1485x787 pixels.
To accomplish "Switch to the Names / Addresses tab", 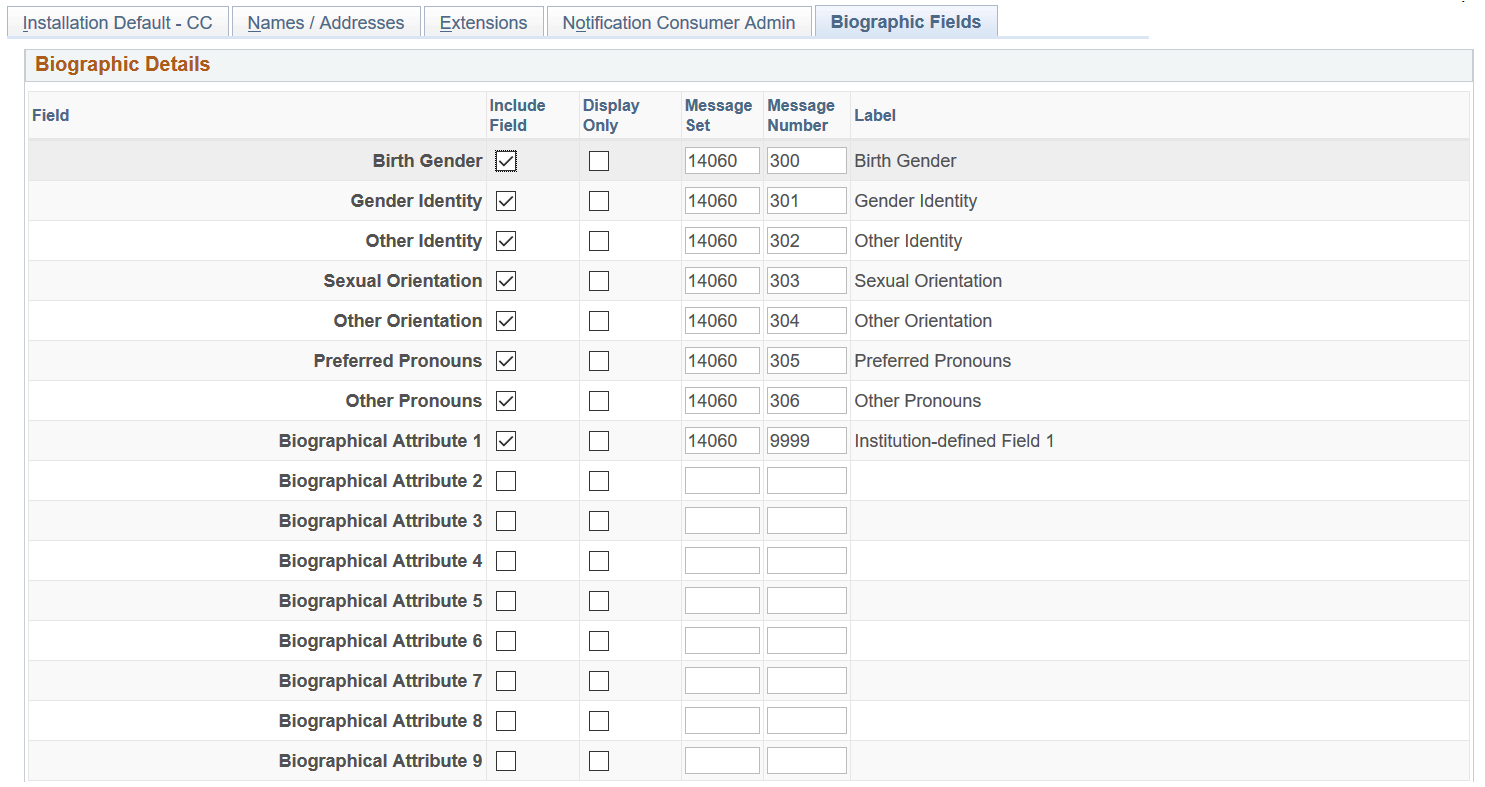I will 326,22.
